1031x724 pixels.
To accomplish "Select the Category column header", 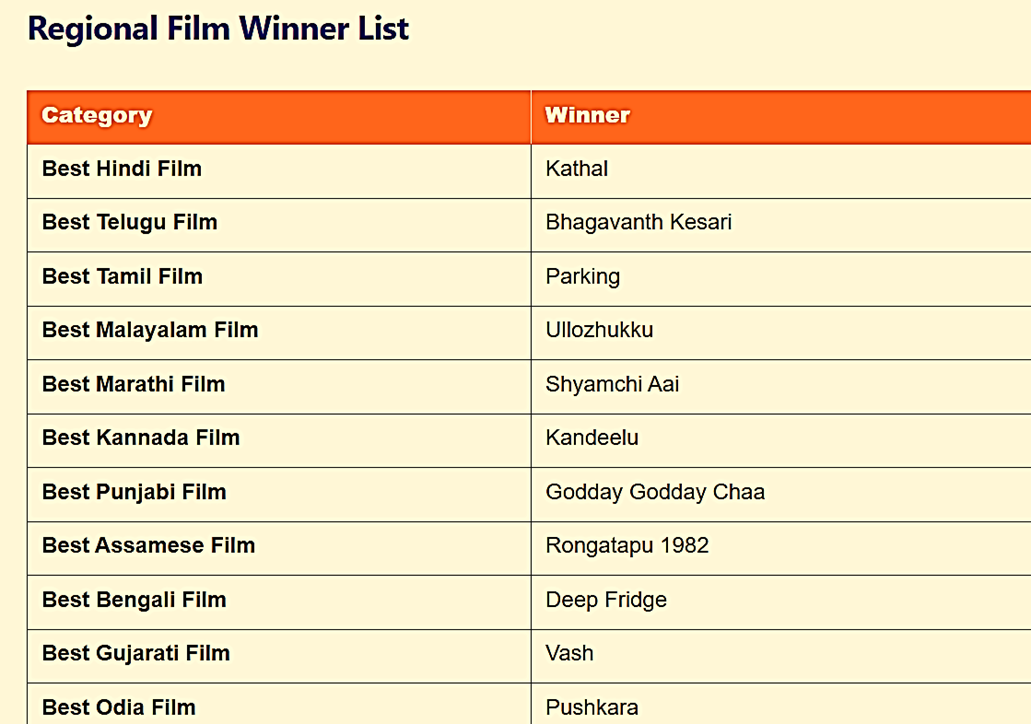I will coord(279,117).
